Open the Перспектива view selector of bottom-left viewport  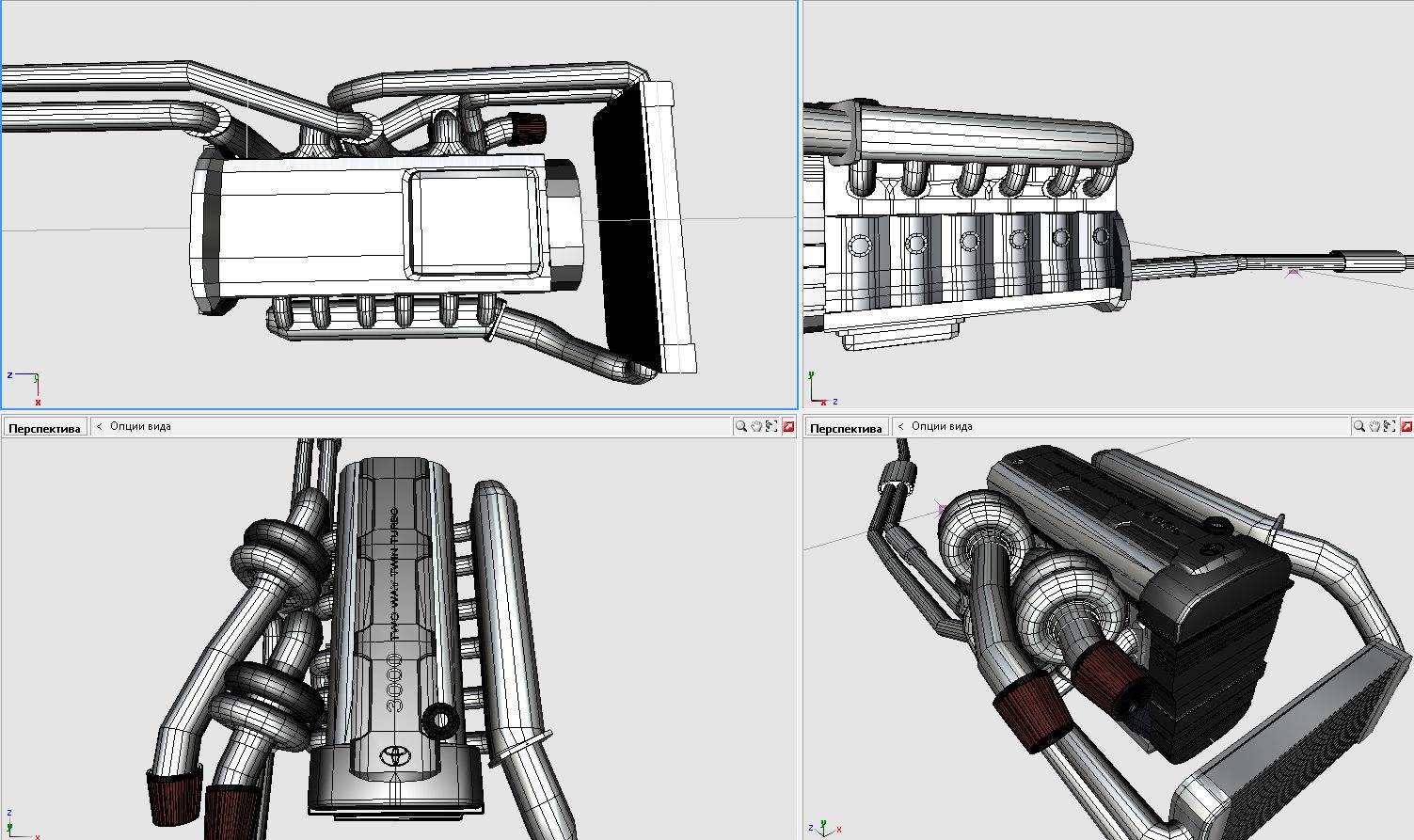coord(44,428)
